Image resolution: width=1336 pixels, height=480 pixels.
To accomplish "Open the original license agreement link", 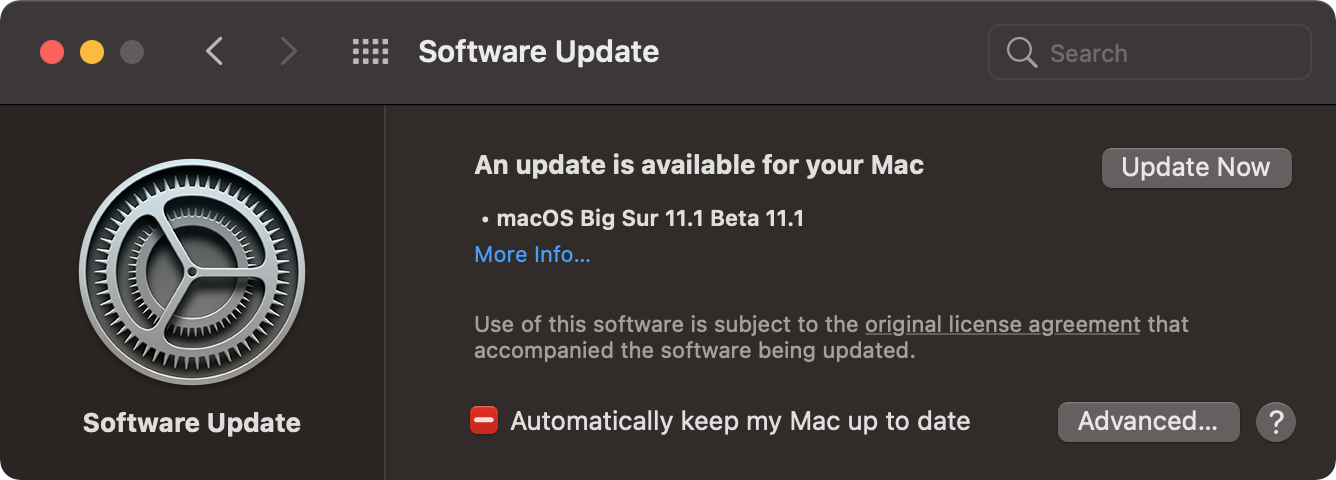I will pyautogui.click(x=1003, y=325).
